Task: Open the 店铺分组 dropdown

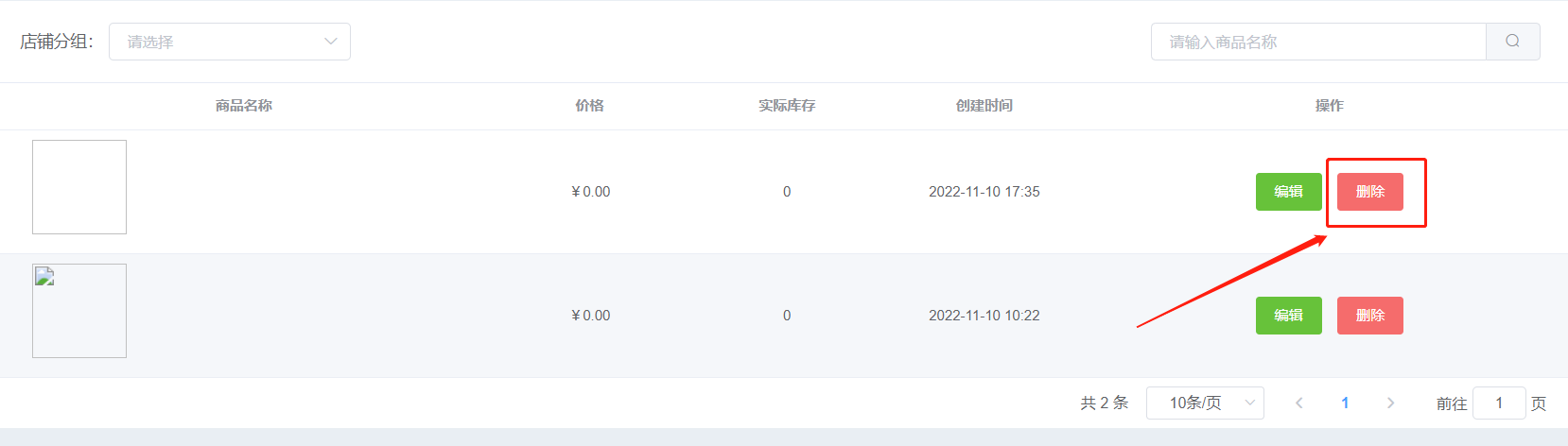Action: [230, 42]
